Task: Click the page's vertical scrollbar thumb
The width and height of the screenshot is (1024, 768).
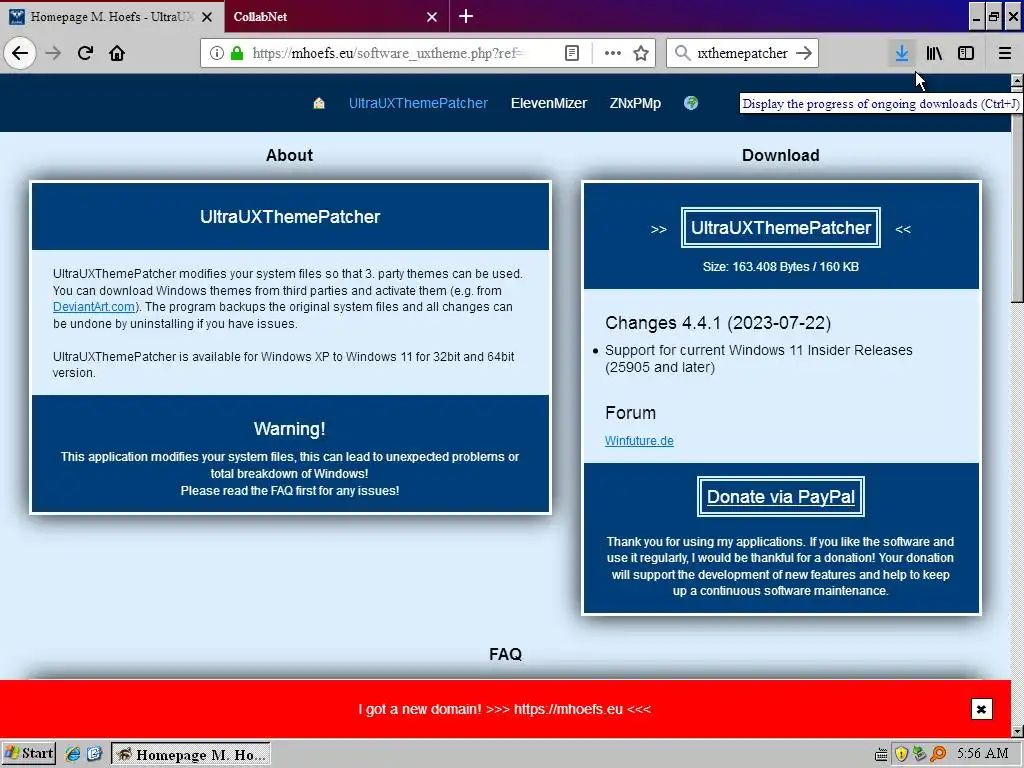Action: 1017,196
